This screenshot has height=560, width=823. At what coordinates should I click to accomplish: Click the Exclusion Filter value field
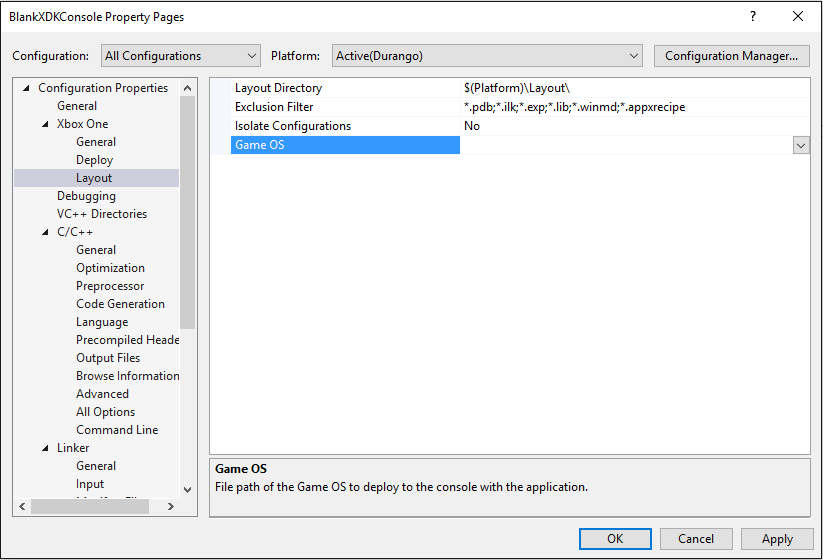coord(635,107)
